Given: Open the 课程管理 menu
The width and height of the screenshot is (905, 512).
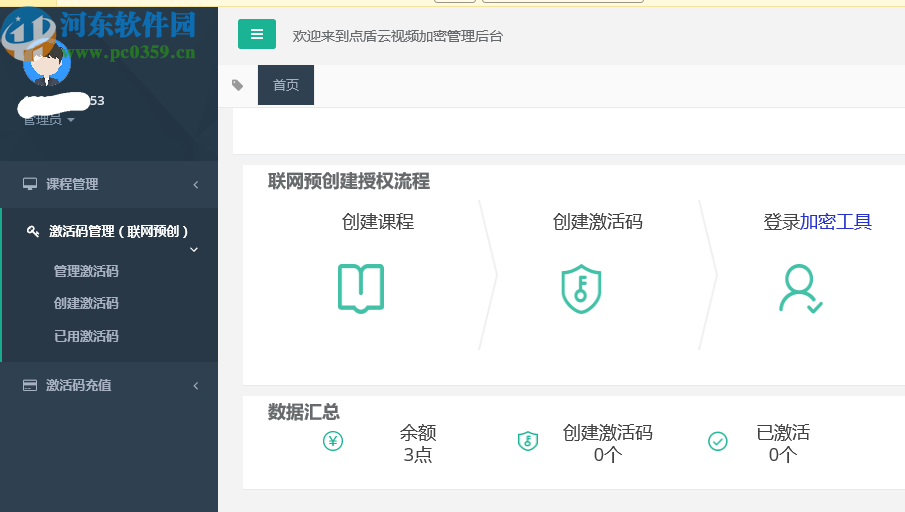Looking at the screenshot, I should (x=109, y=184).
